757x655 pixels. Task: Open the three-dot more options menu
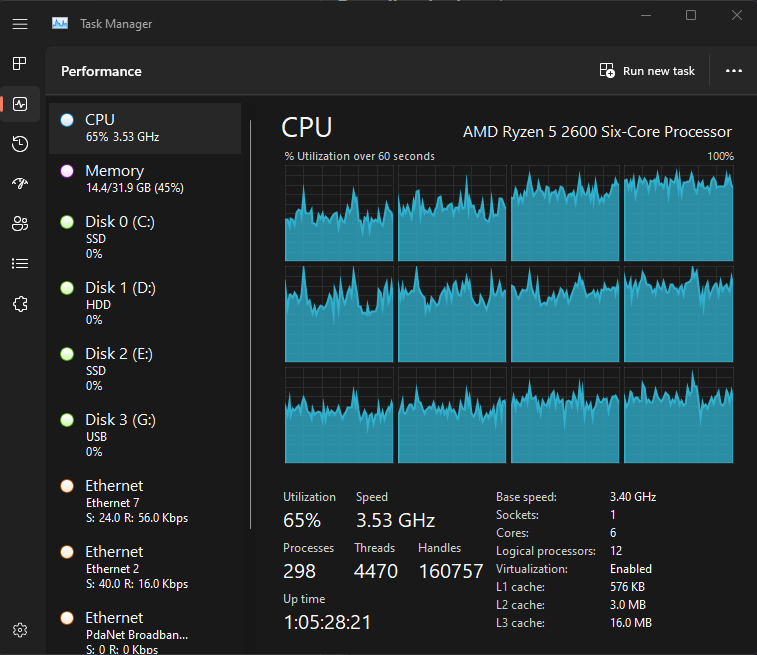(733, 71)
